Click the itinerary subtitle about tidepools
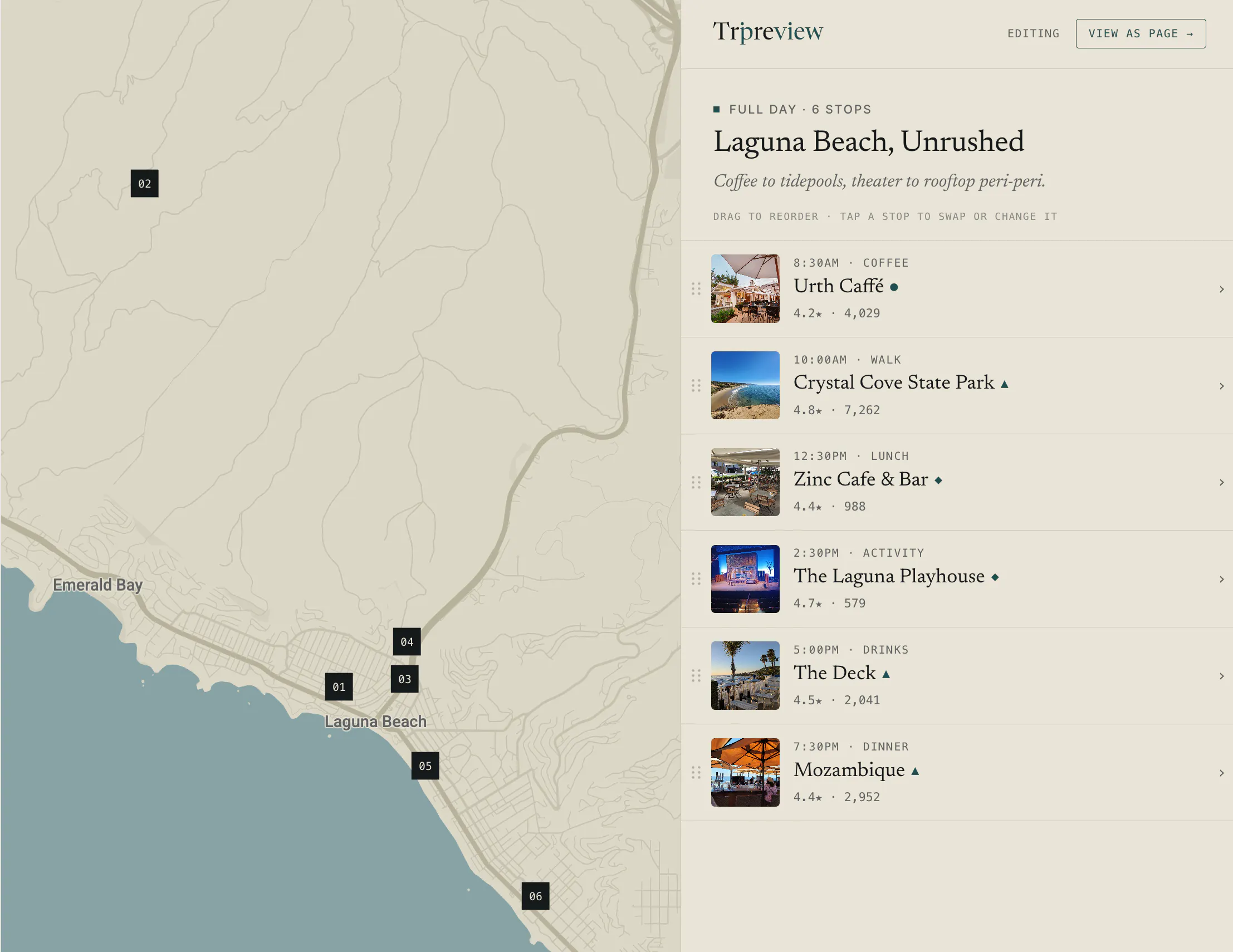1233x952 pixels. [x=879, y=181]
